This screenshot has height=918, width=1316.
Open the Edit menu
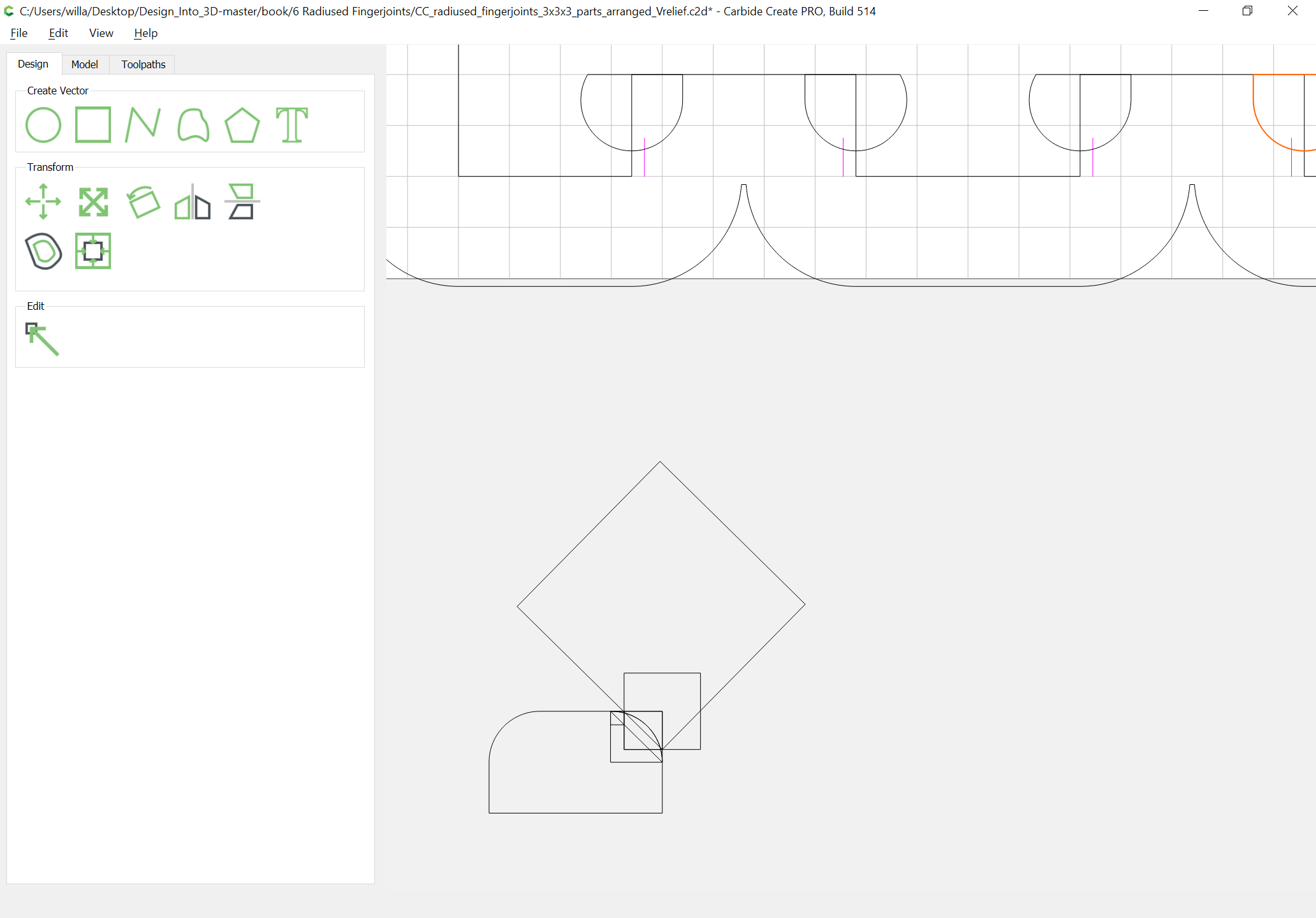point(59,33)
